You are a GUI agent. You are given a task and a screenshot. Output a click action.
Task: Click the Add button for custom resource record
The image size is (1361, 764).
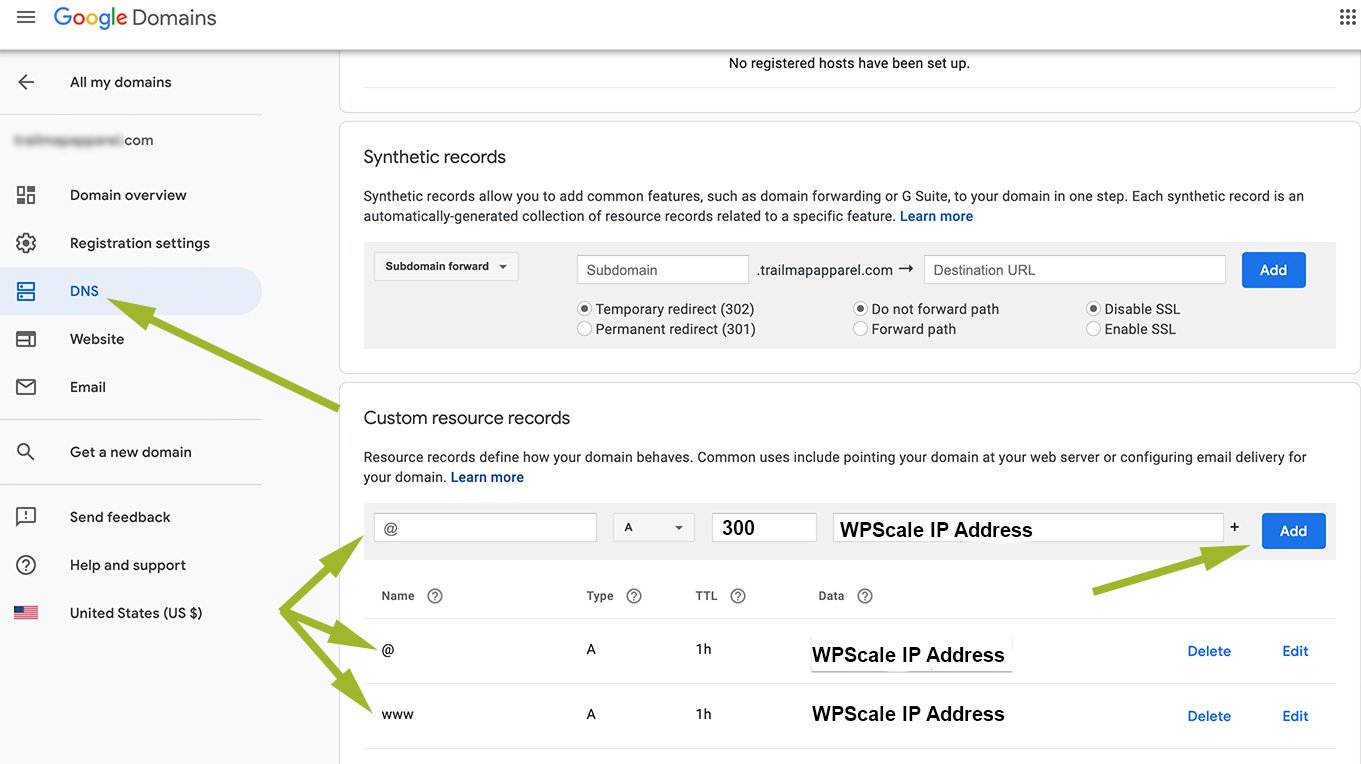1293,531
